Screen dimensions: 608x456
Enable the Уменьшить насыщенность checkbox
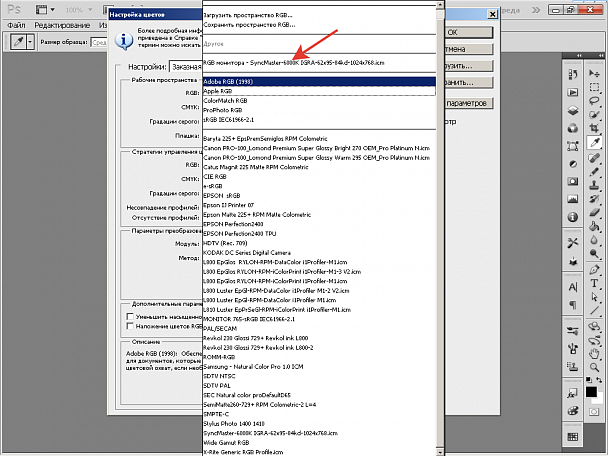click(130, 317)
